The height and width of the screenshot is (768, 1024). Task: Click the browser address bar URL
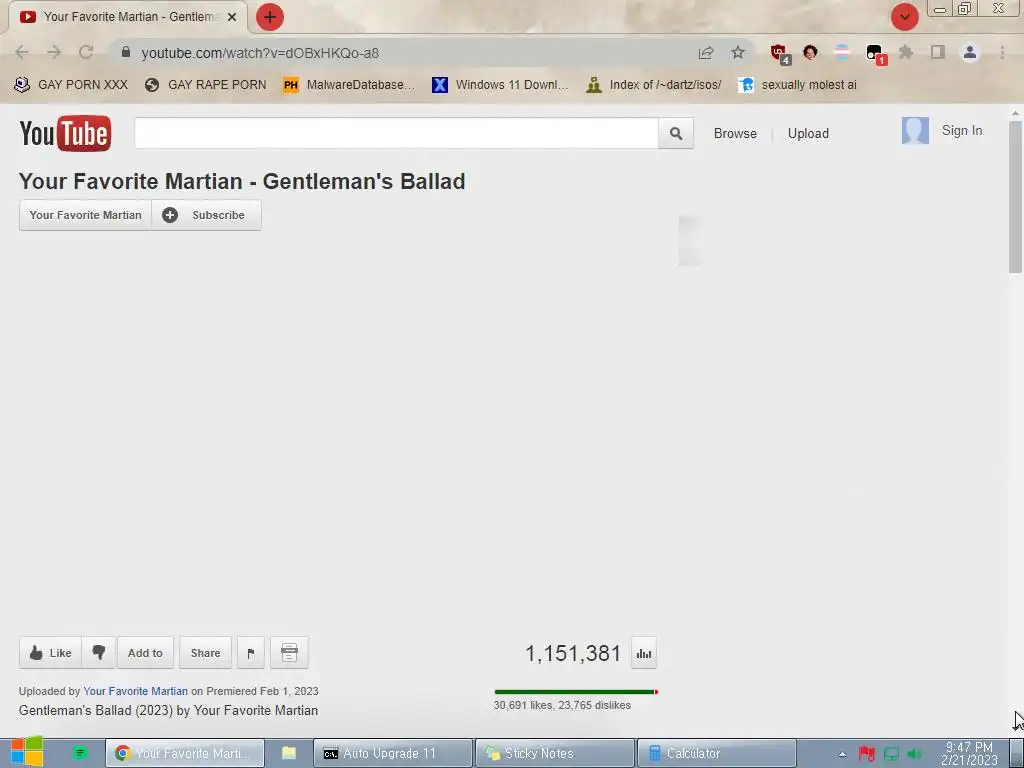260,53
